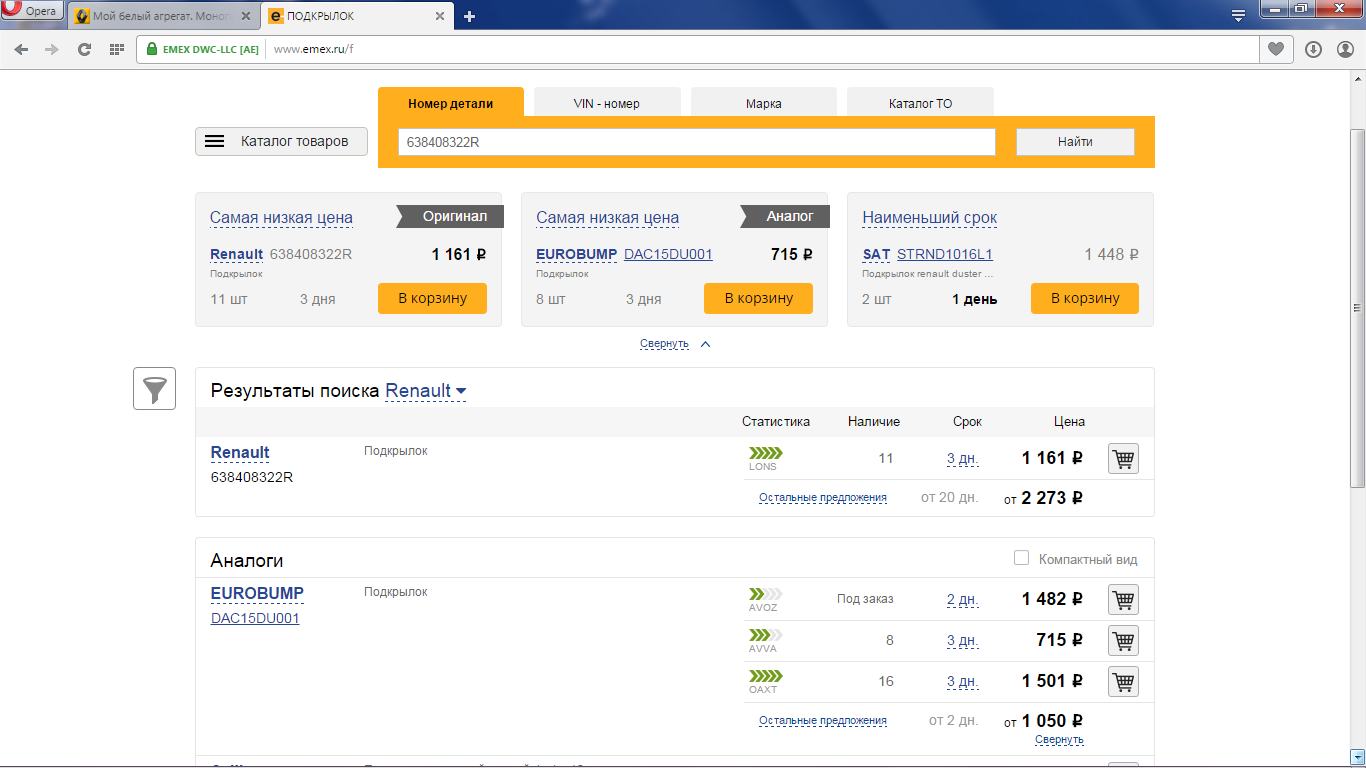Click the AVOZ statistics arrows

766,595
